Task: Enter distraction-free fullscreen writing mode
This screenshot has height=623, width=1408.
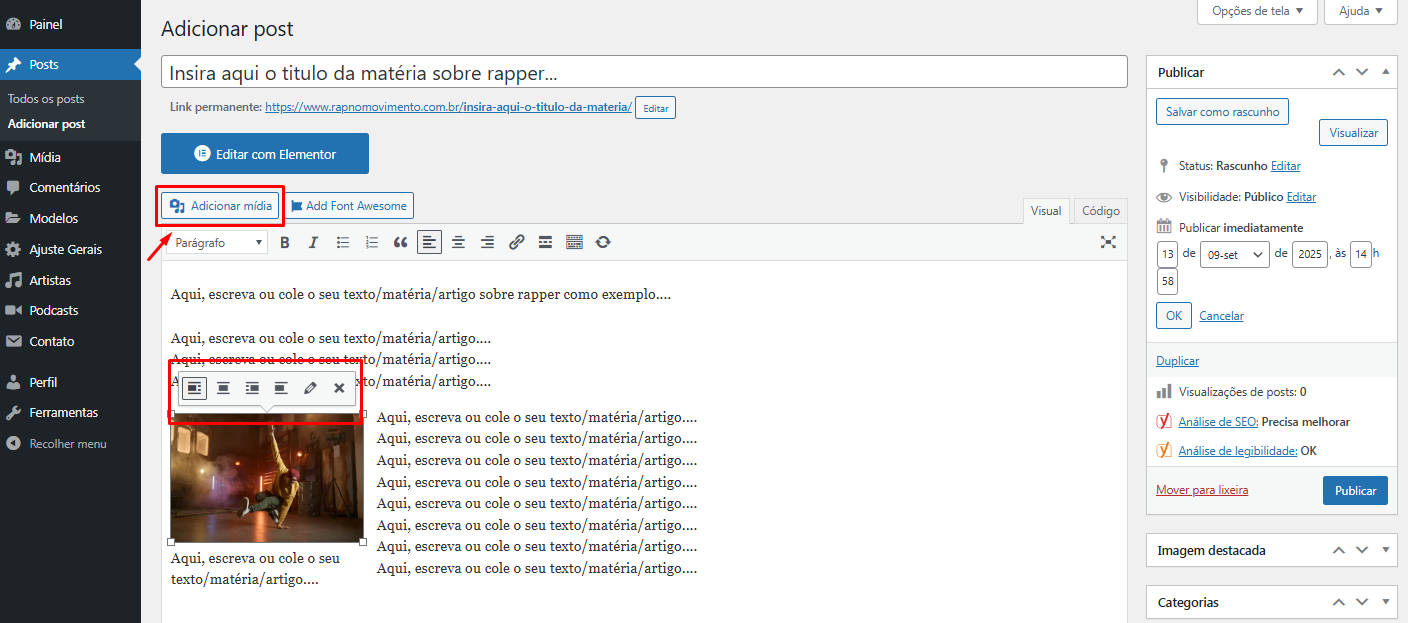Action: coord(1108,242)
